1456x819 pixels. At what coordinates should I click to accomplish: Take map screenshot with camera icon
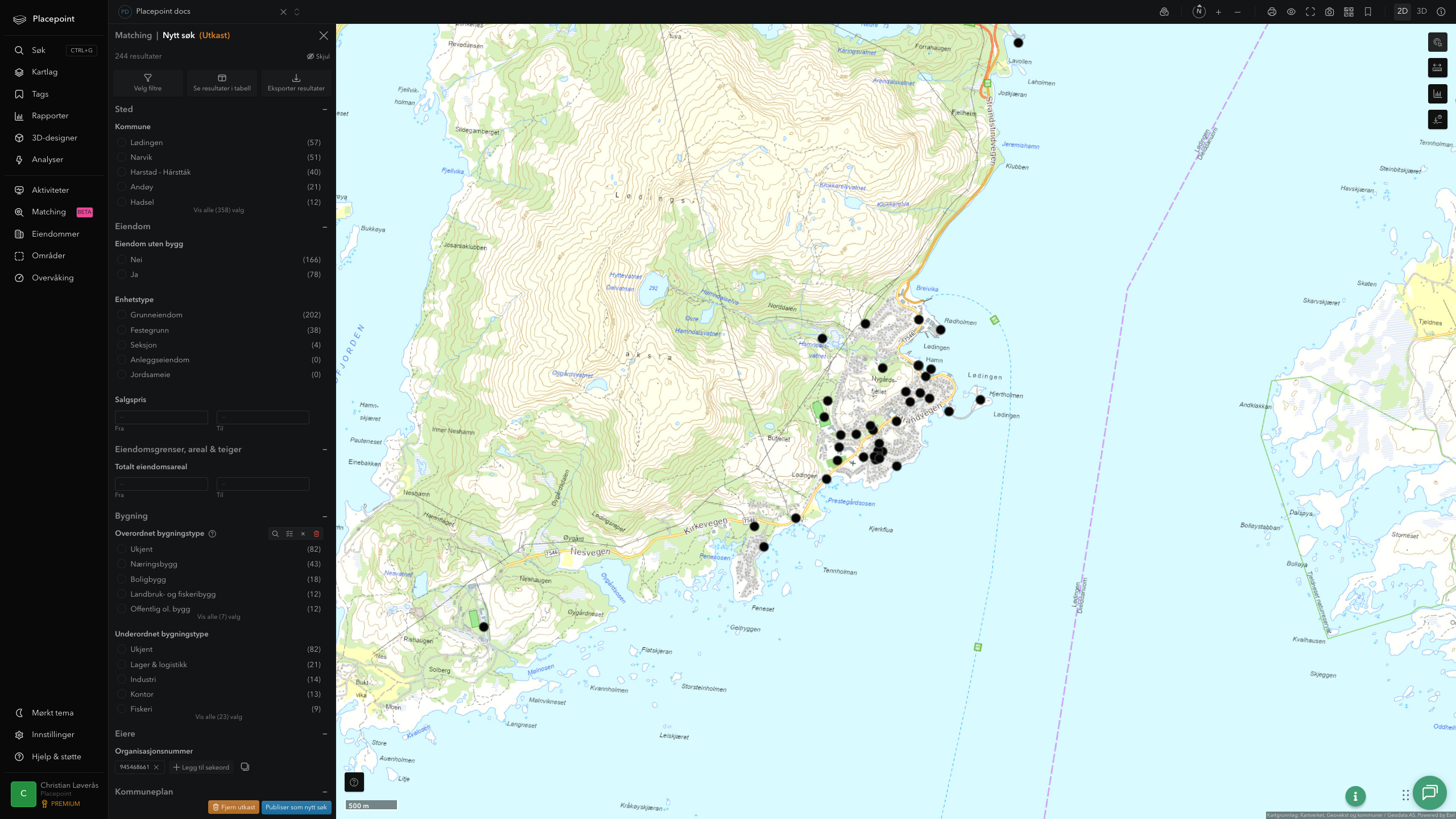[1330, 12]
